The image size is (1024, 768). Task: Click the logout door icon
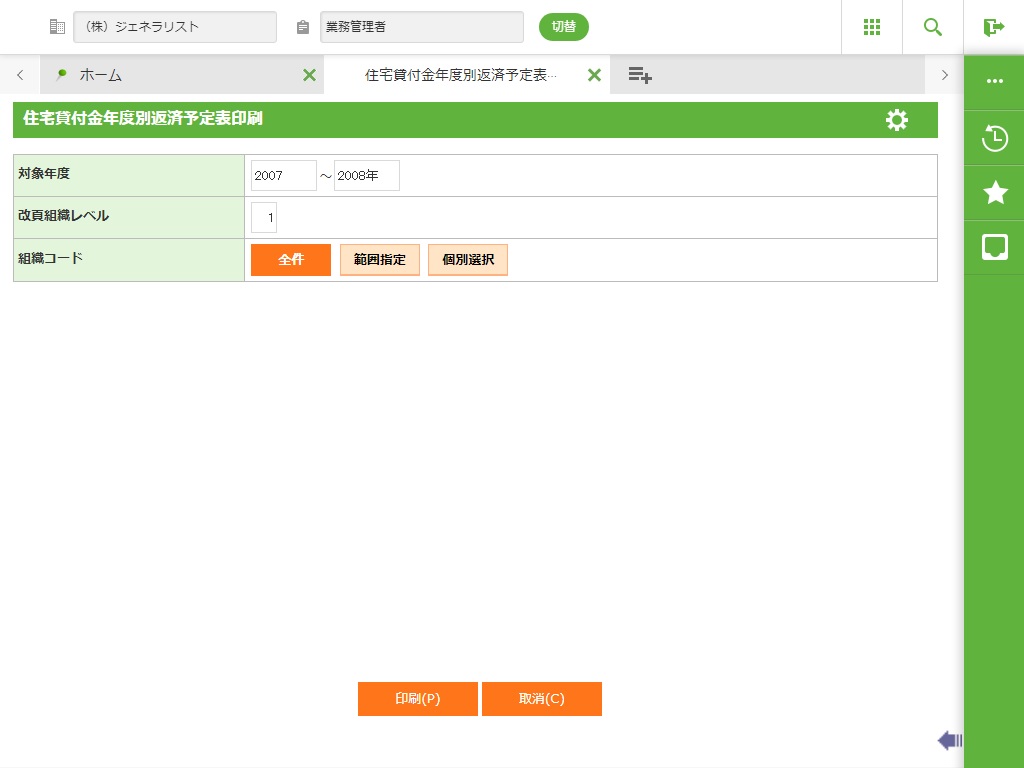[x=993, y=27]
